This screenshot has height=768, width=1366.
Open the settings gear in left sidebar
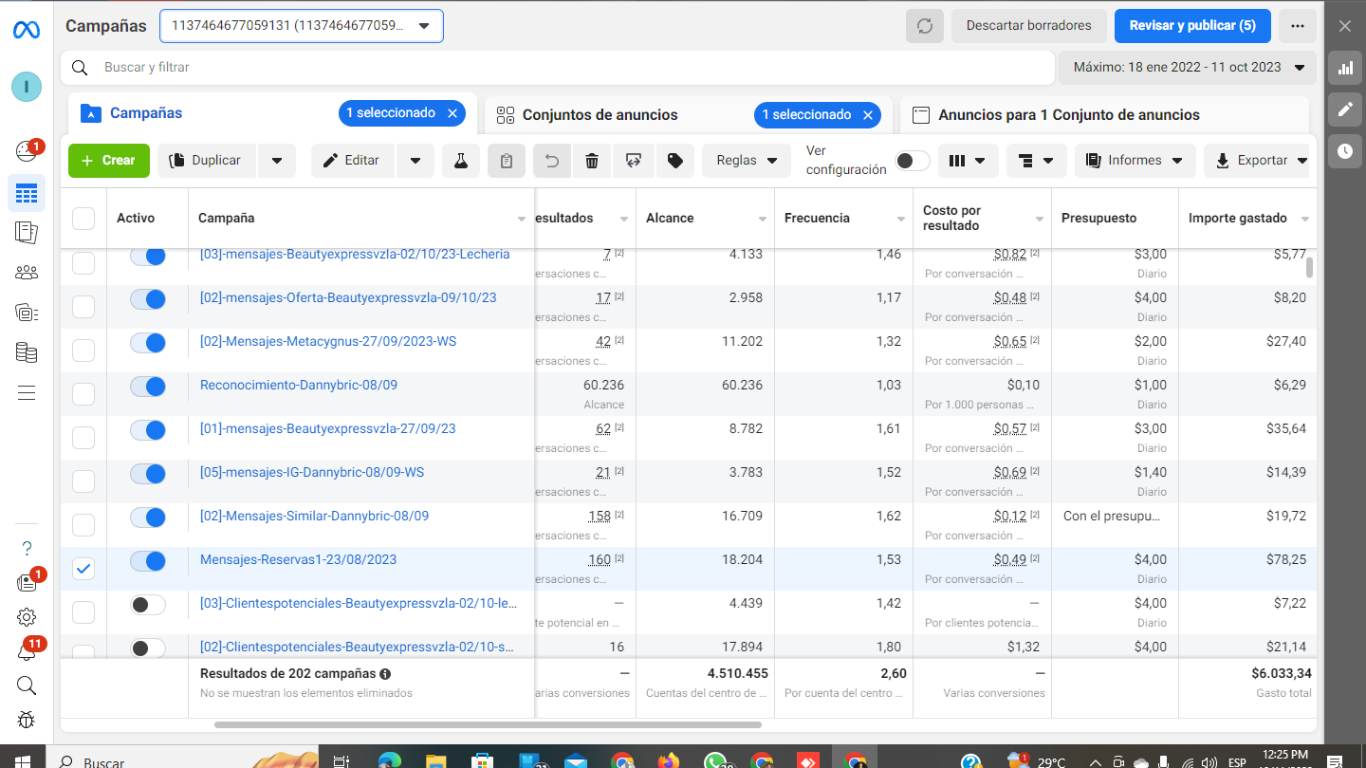[x=27, y=617]
